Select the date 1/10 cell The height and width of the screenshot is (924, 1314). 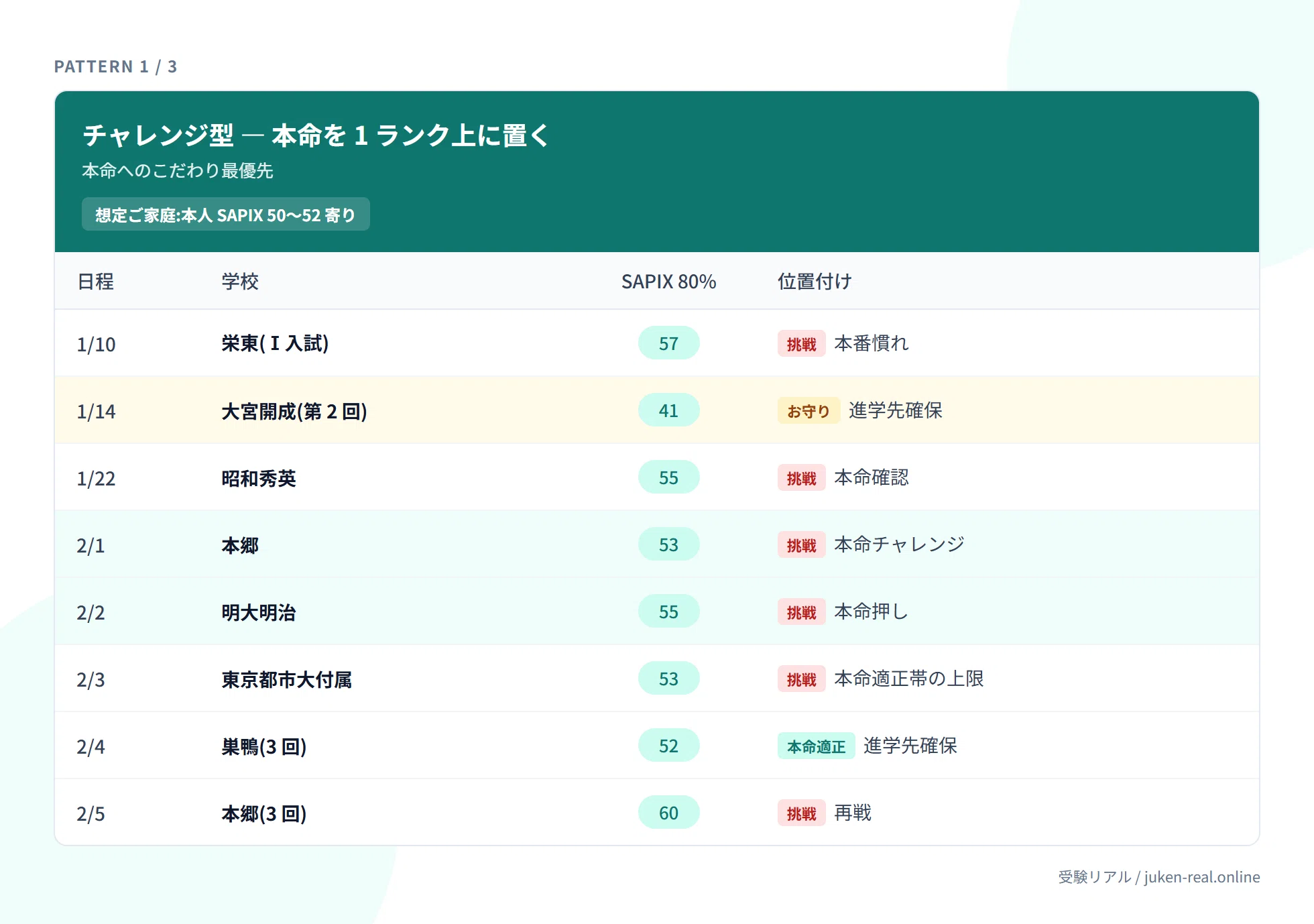(x=96, y=344)
